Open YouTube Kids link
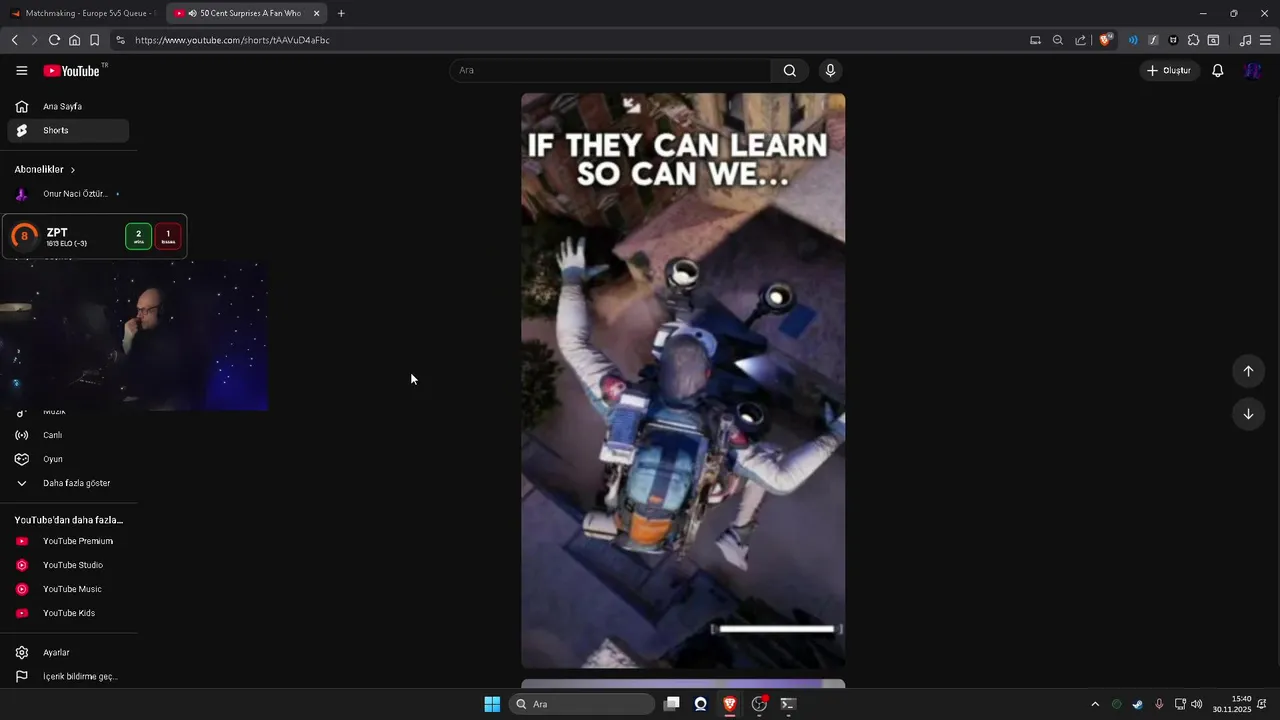The width and height of the screenshot is (1280, 720). pos(68,613)
